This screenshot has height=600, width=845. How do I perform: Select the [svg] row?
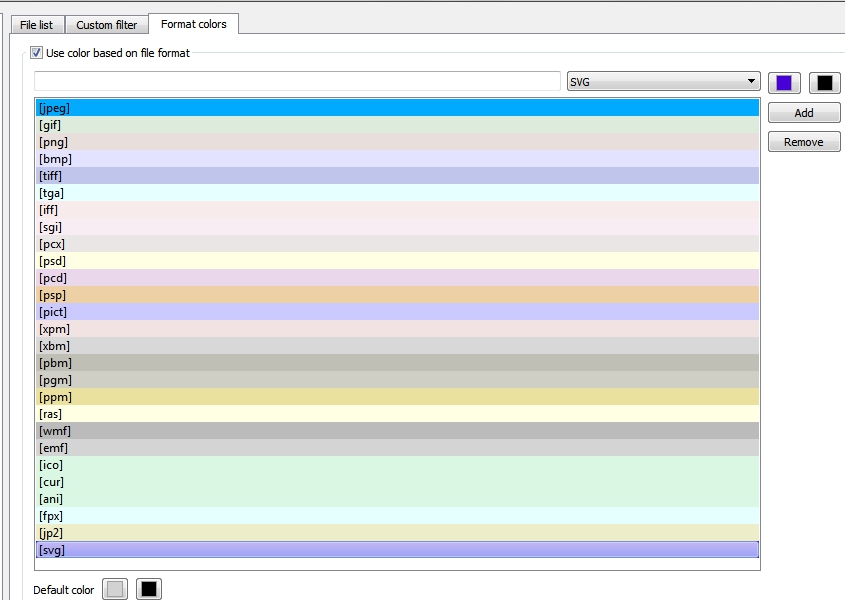397,550
